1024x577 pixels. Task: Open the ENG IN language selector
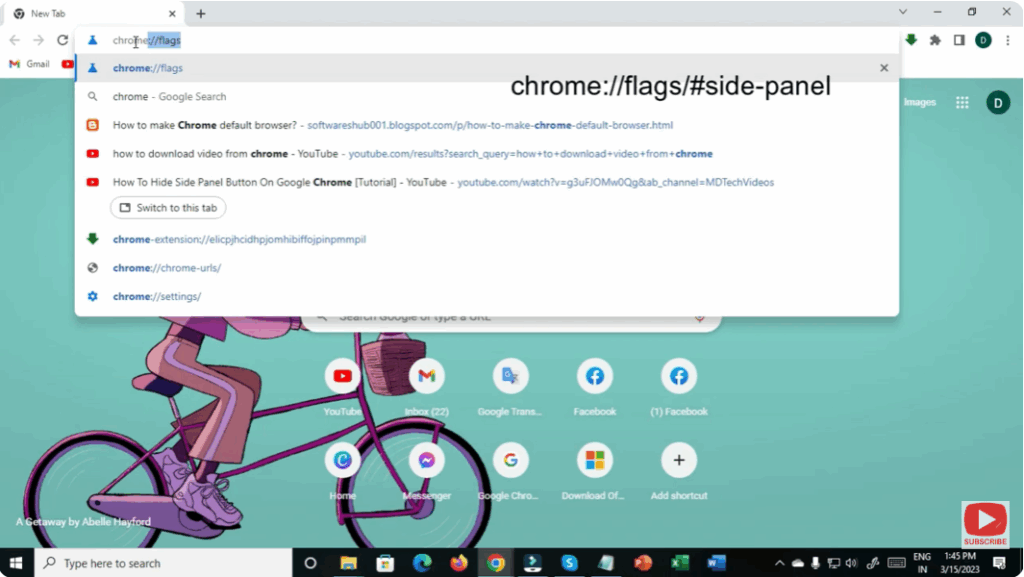click(921, 563)
